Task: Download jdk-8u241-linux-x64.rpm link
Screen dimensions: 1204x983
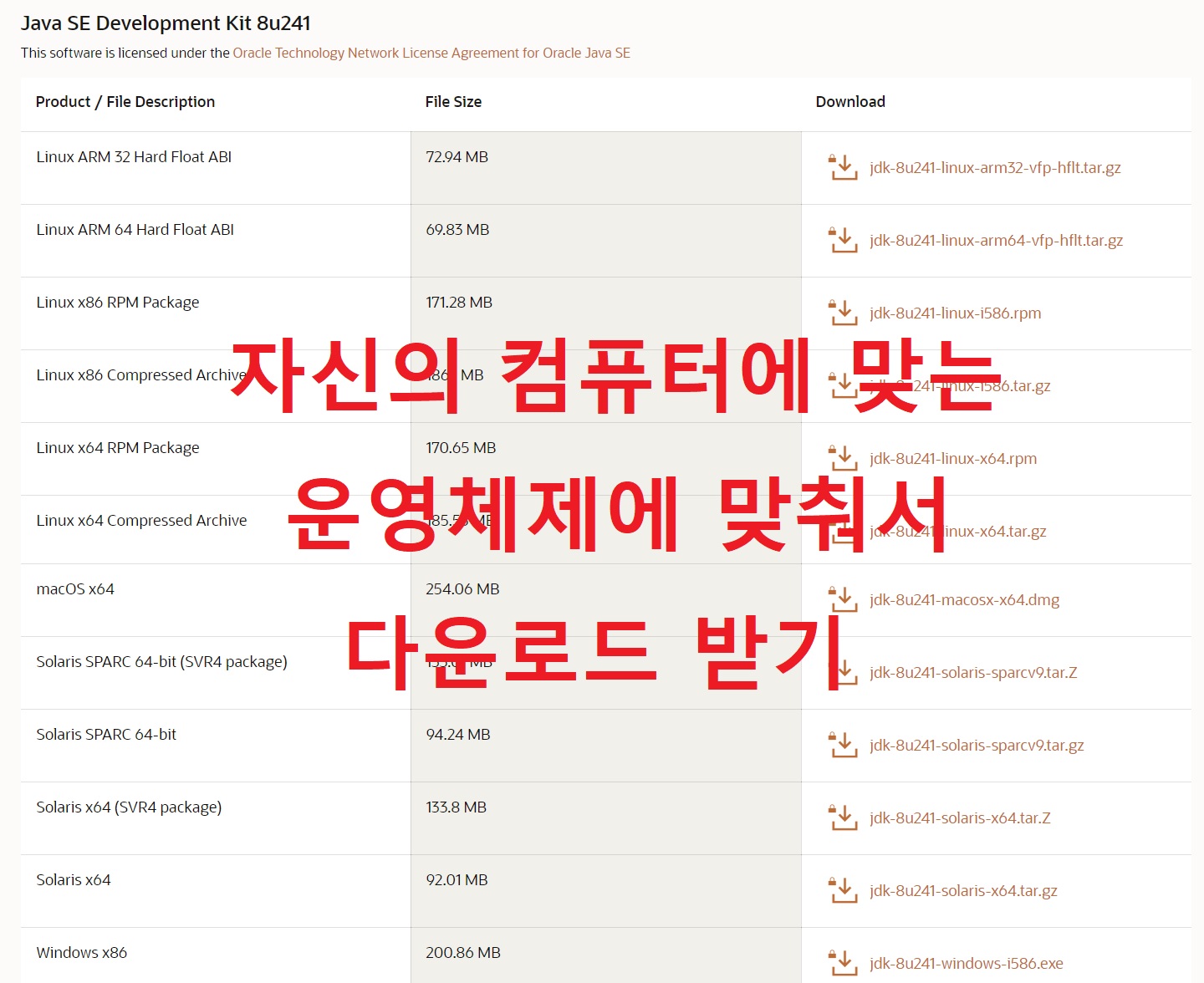Action: tap(953, 458)
